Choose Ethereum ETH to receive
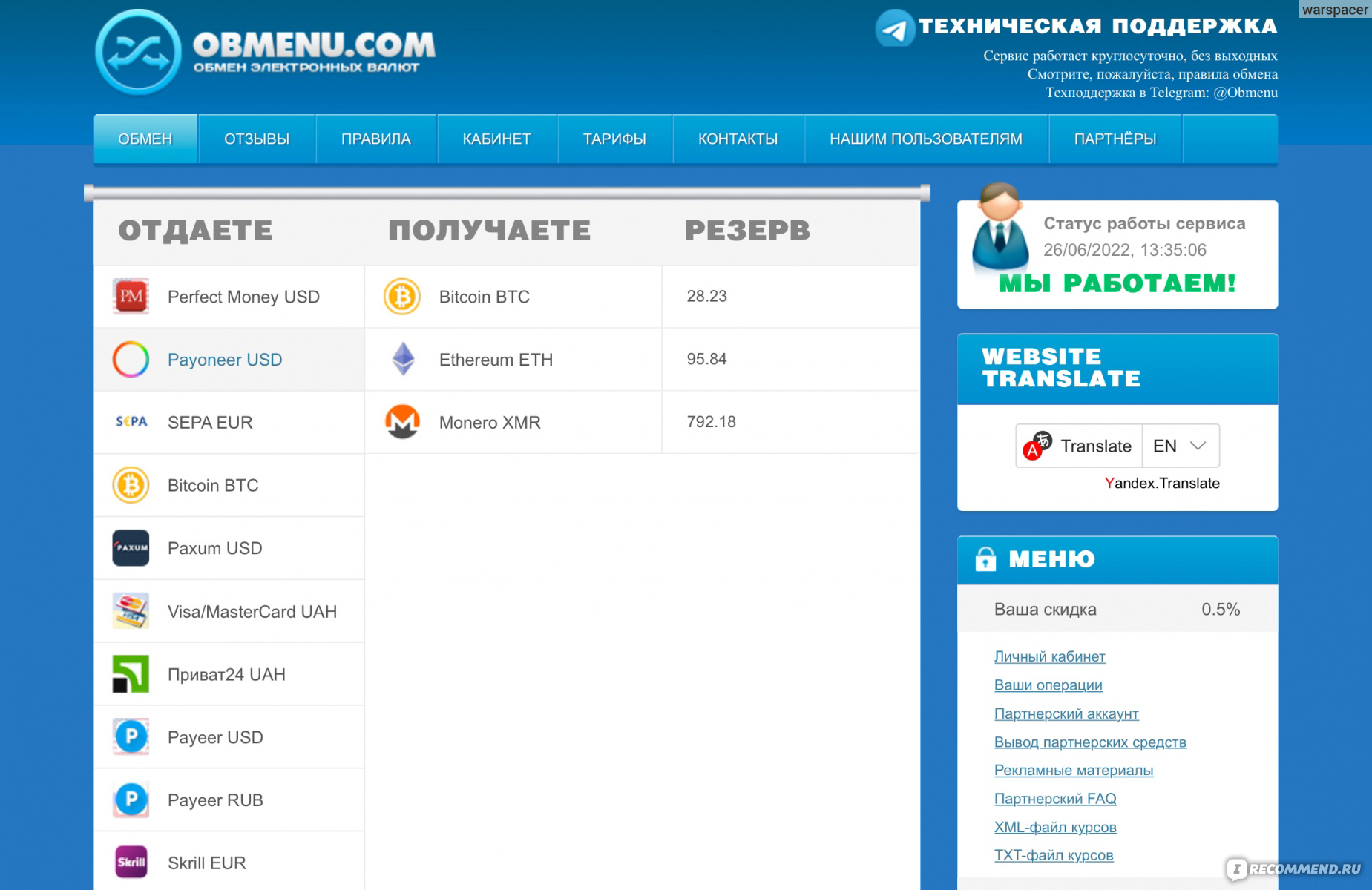Image resolution: width=1372 pixels, height=890 pixels. [x=513, y=360]
